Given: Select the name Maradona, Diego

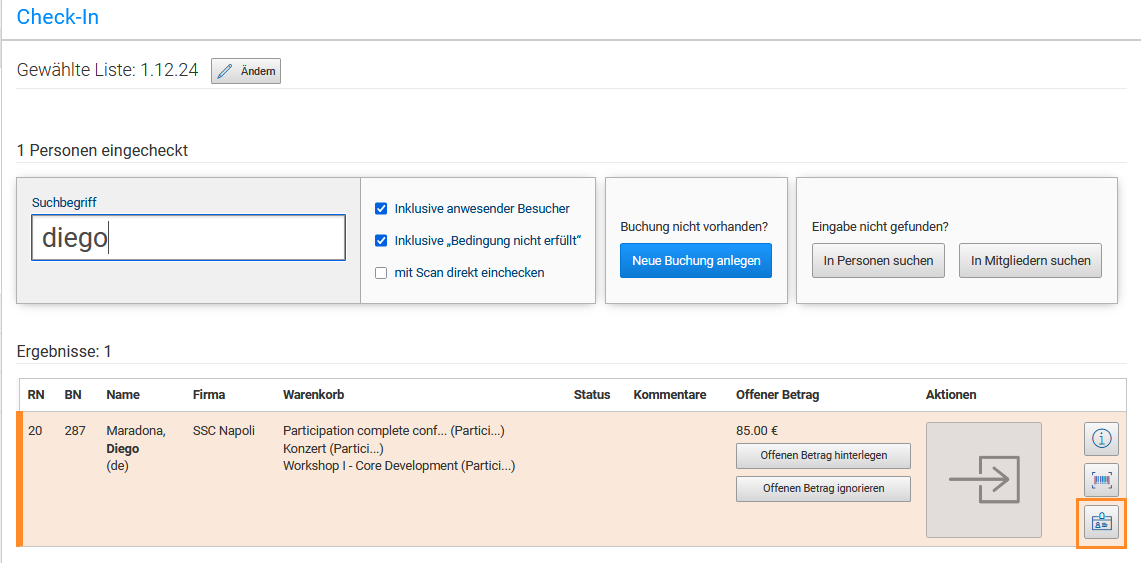Looking at the screenshot, I should pos(136,440).
